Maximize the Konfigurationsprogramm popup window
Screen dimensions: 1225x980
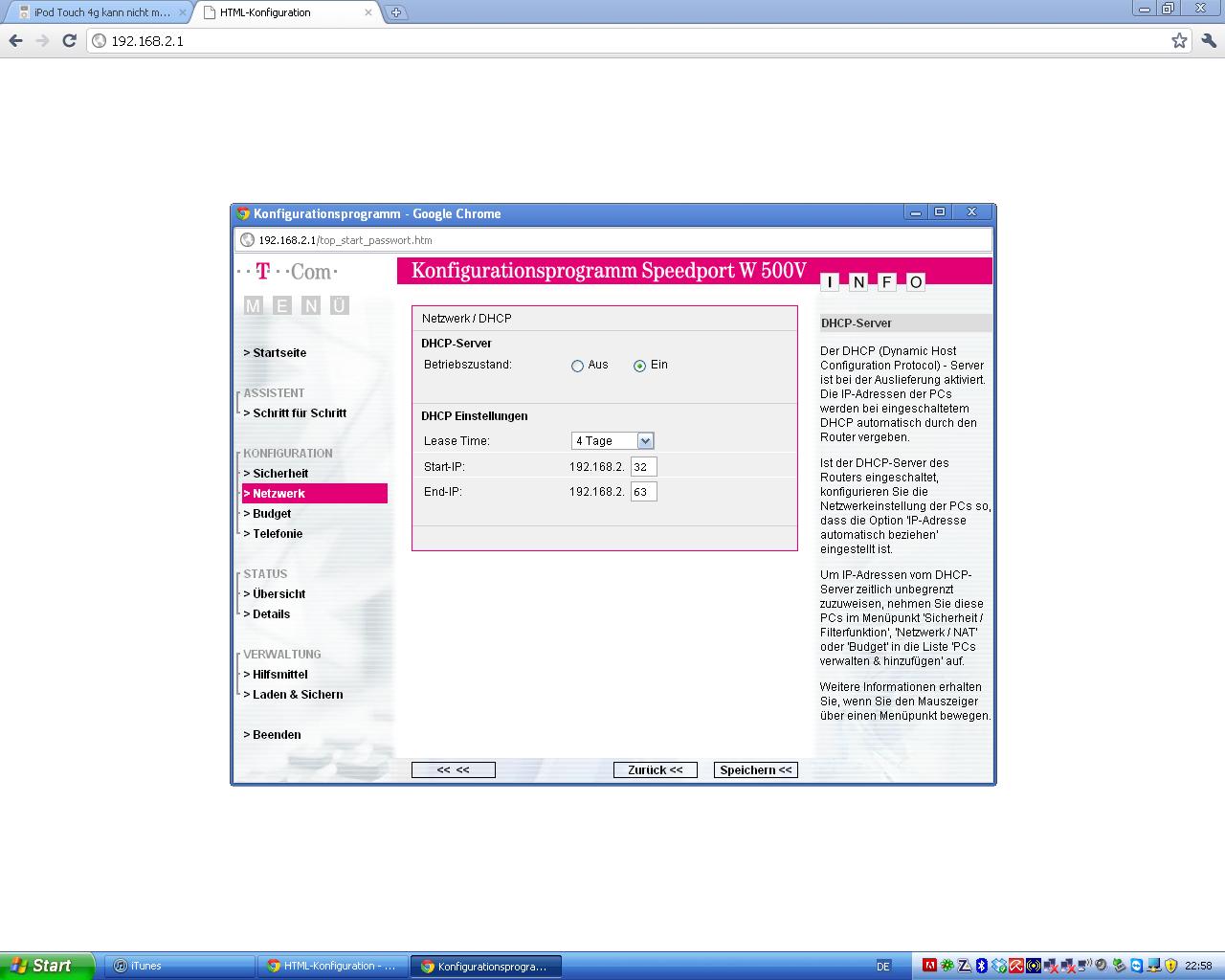940,212
